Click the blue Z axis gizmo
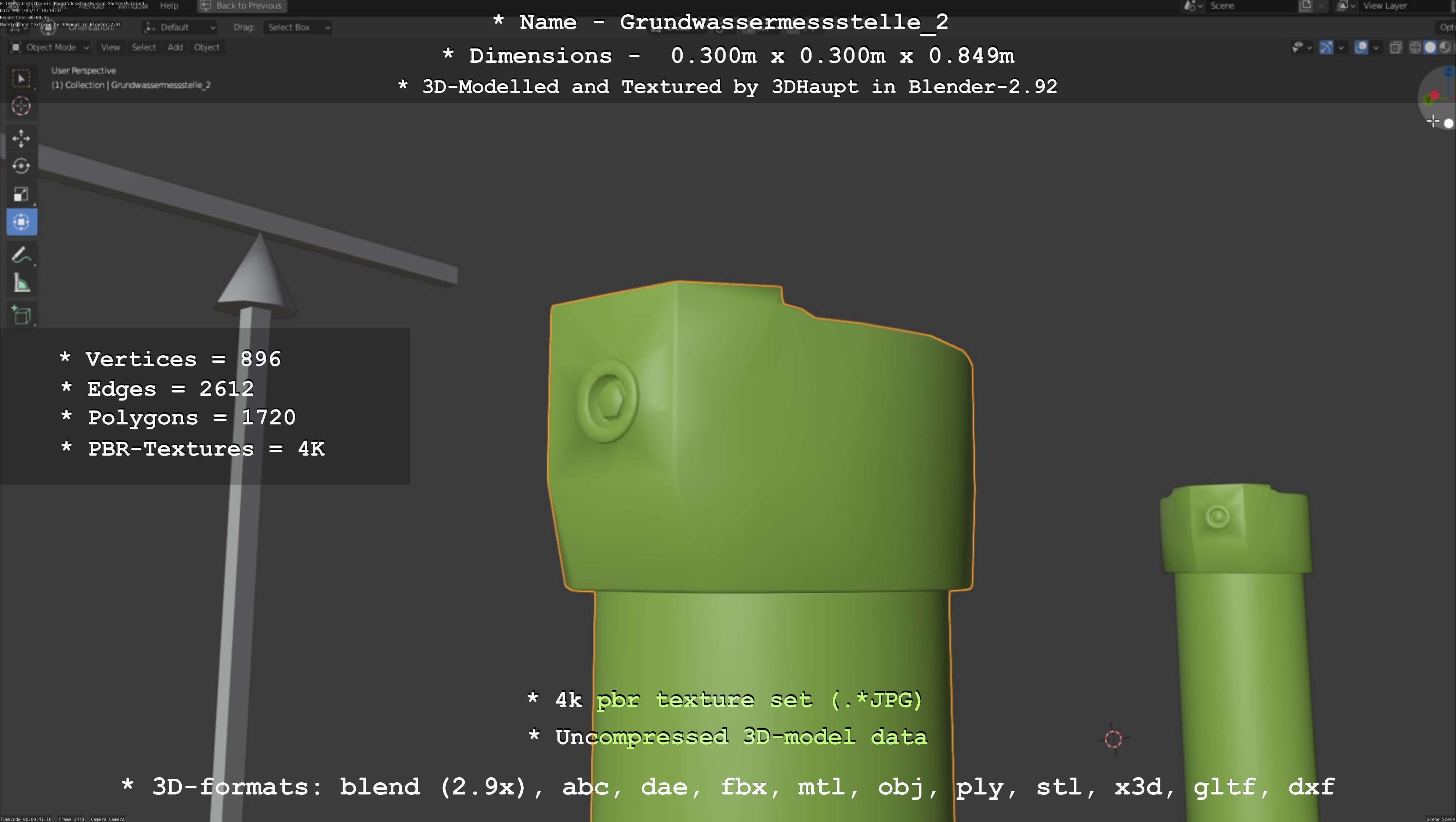The height and width of the screenshot is (822, 1456). click(1448, 72)
